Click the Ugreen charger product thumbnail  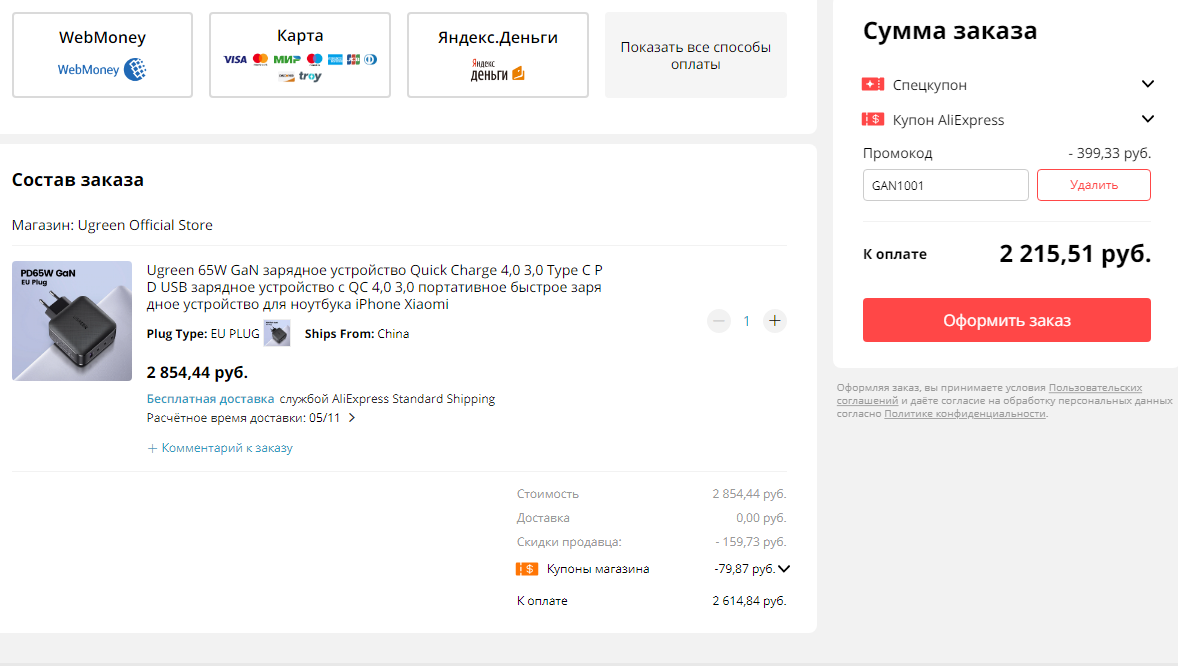72,321
